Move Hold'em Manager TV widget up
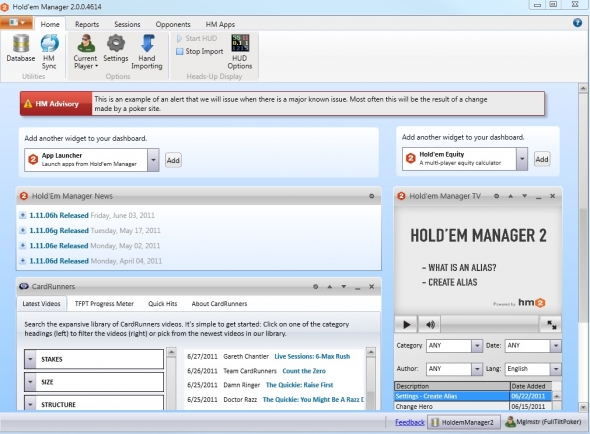Image resolution: width=590 pixels, height=434 pixels. (511, 196)
